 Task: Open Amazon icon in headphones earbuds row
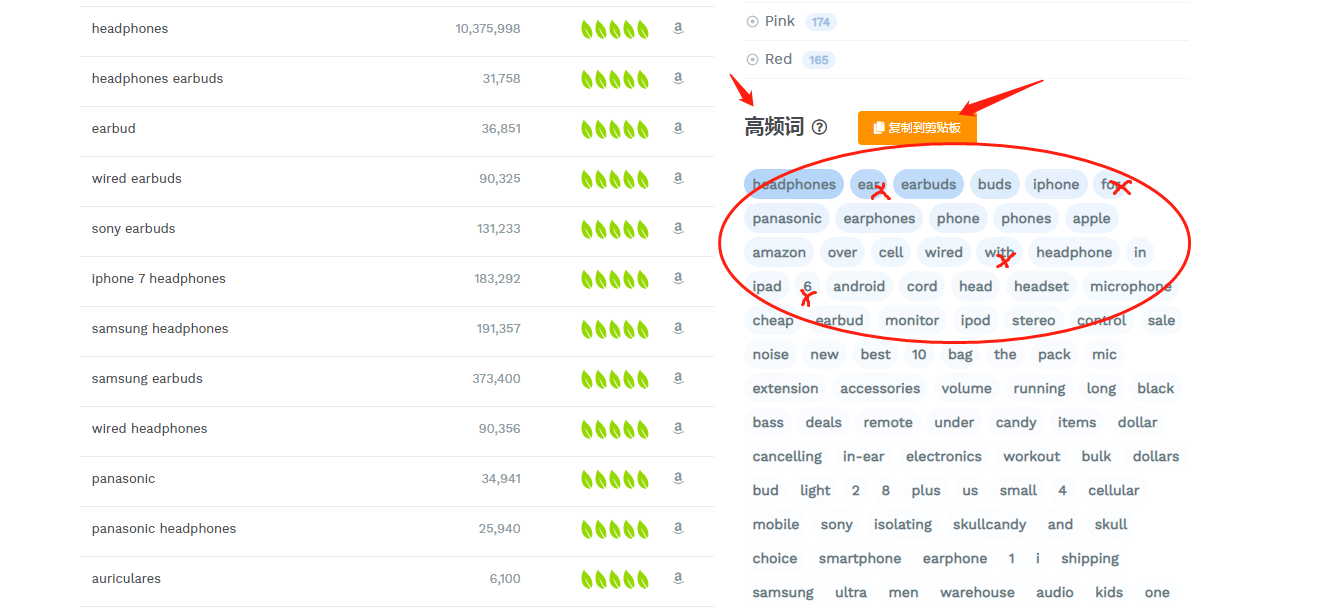pyautogui.click(x=678, y=79)
